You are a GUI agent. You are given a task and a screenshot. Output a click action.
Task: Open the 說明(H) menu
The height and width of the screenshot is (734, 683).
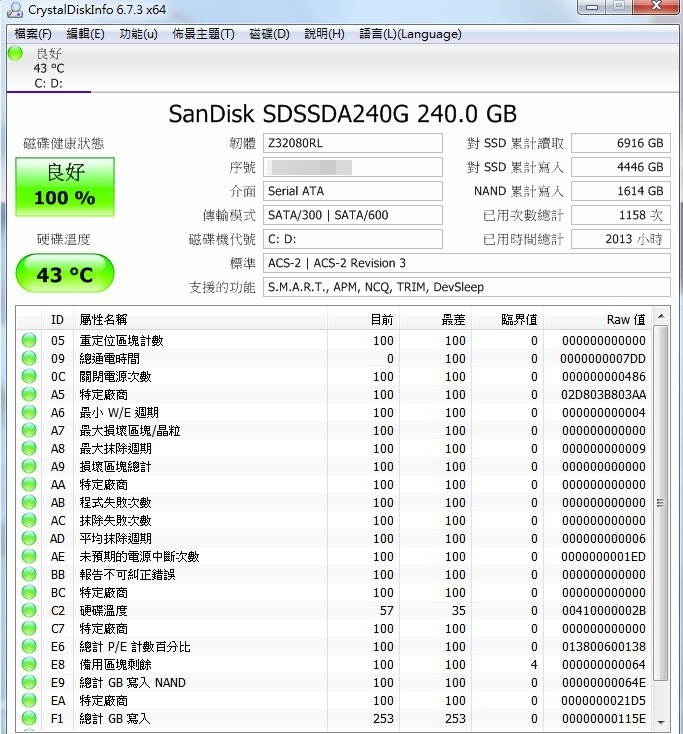coord(324,34)
